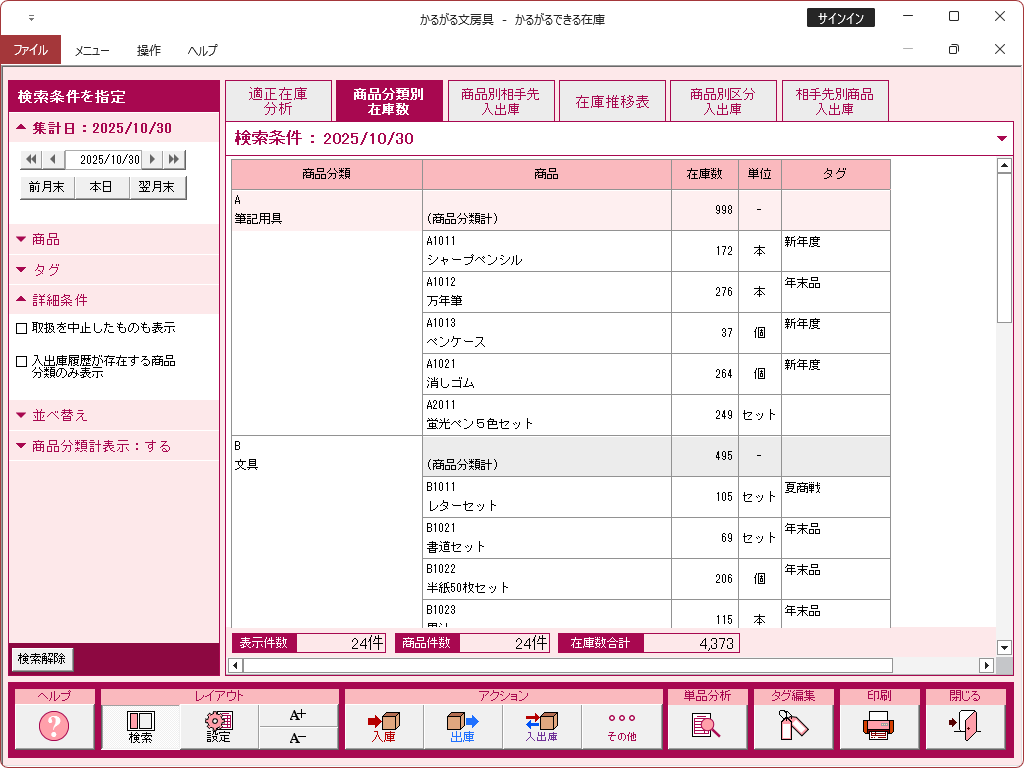Open the 単品分析 magnifier icon
This screenshot has height=768, width=1024.
pos(706,727)
